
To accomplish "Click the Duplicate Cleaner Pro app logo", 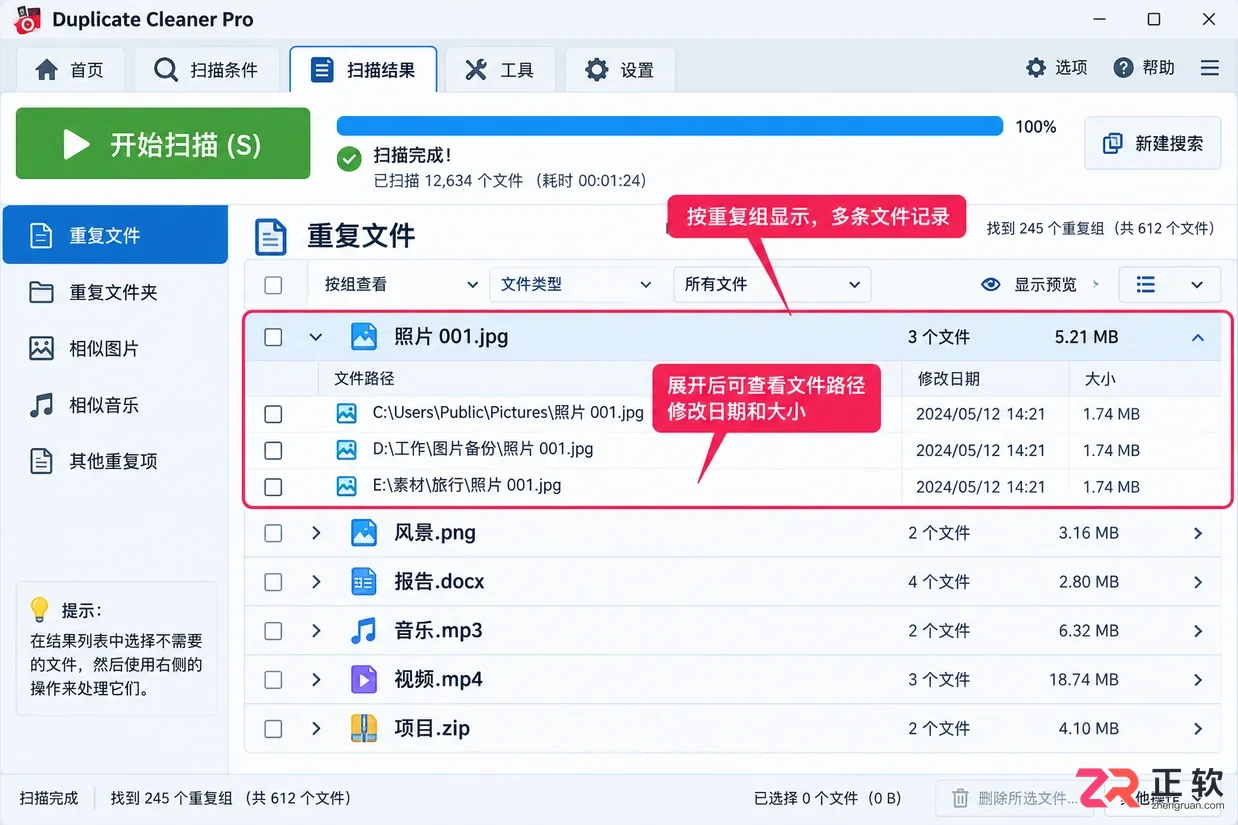I will tap(26, 19).
